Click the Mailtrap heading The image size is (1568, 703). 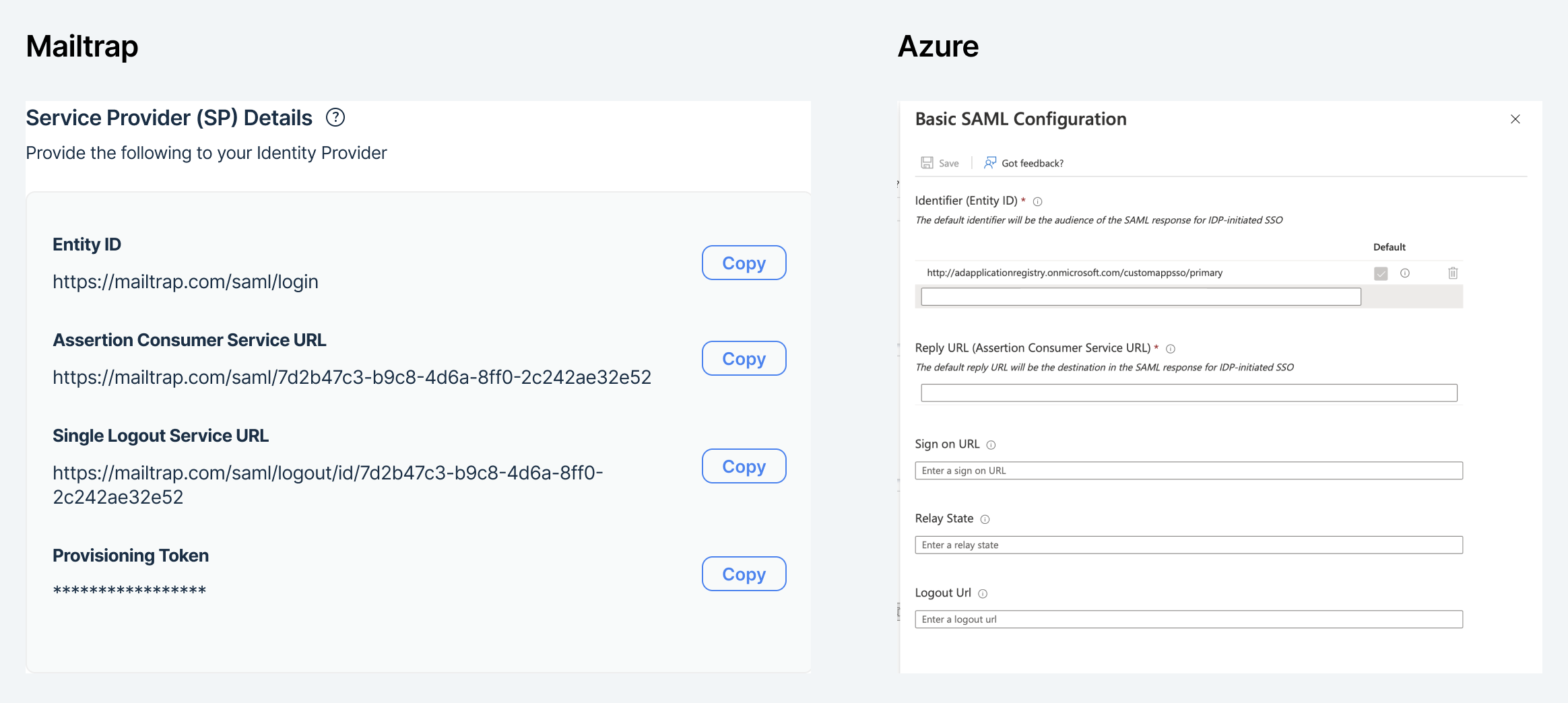(82, 46)
